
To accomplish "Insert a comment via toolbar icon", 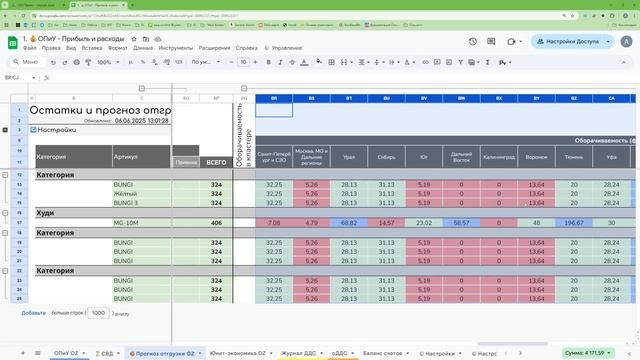I will click(437, 62).
